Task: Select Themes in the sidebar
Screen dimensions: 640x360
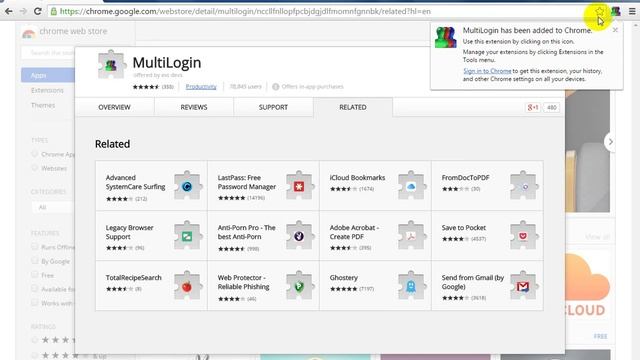Action: (x=42, y=105)
